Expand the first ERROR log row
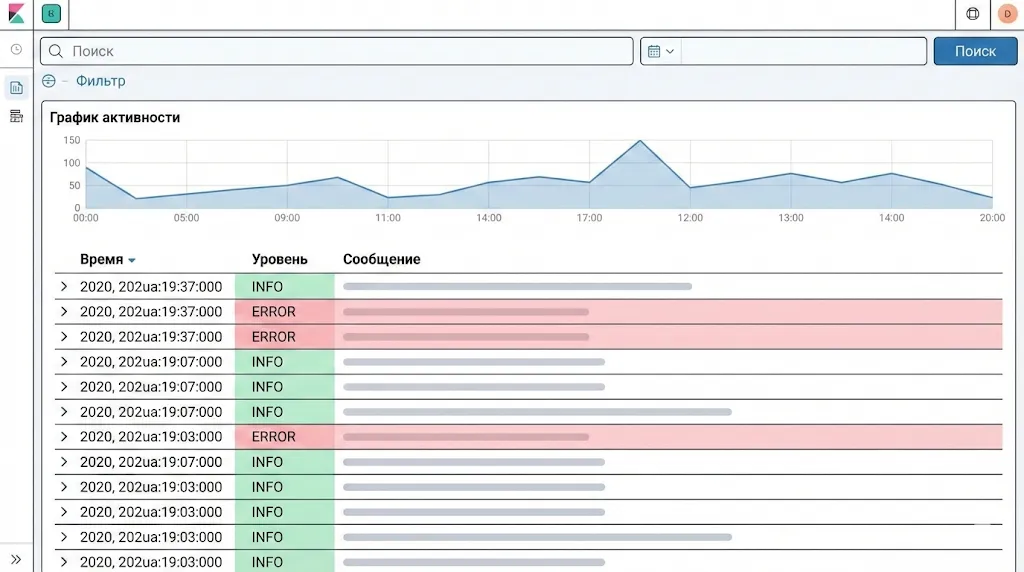The height and width of the screenshot is (572, 1024). pos(64,312)
